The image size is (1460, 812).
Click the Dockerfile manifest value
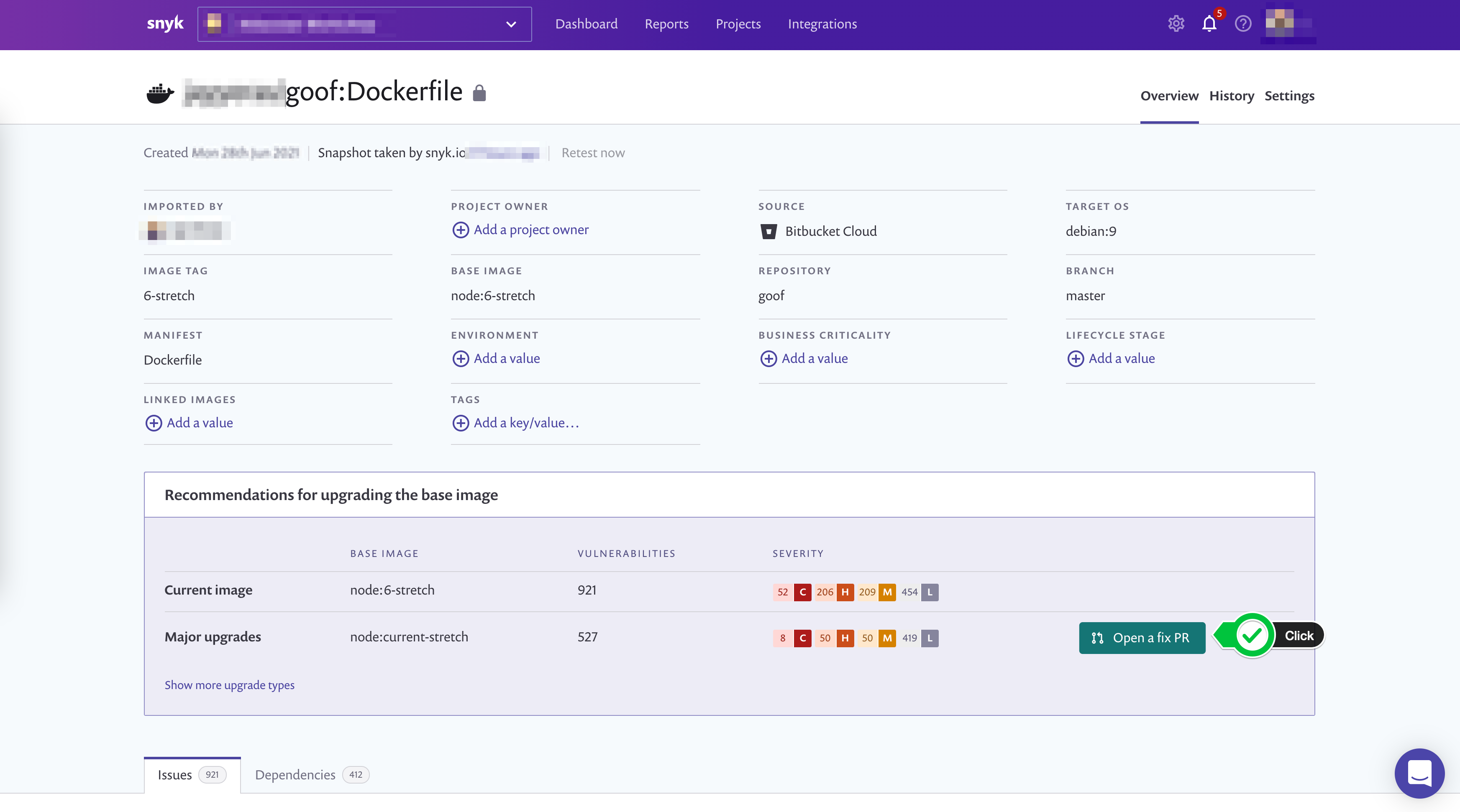[173, 360]
